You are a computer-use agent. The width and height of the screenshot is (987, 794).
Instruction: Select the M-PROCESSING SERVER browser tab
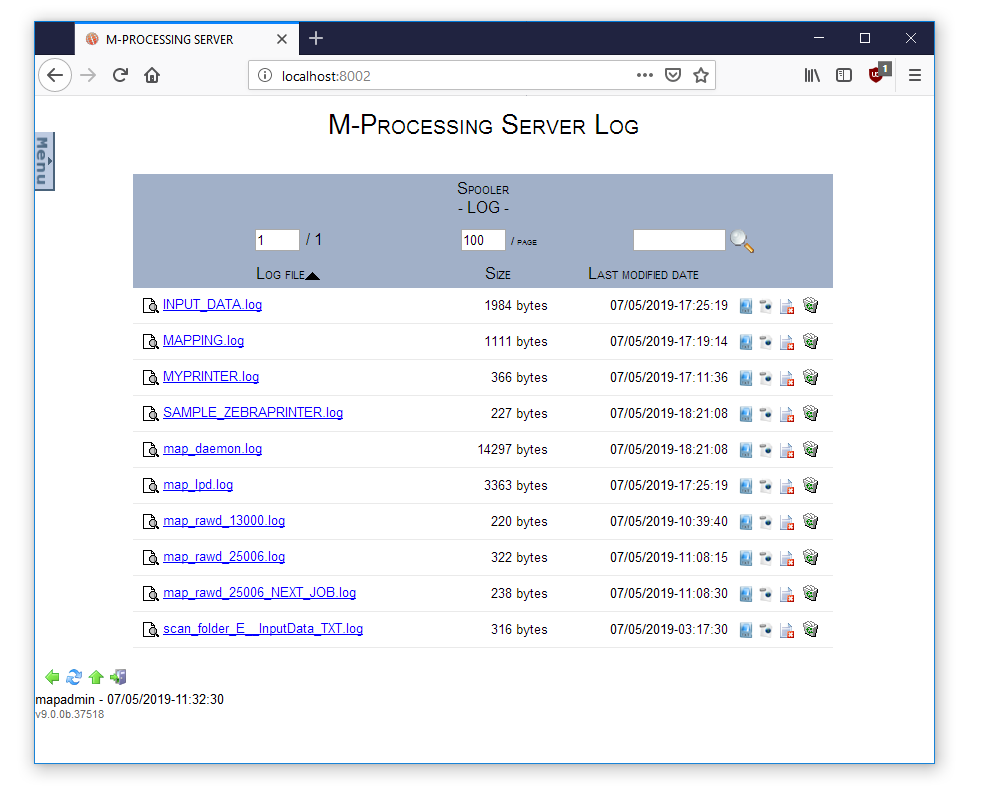pyautogui.click(x=170, y=39)
